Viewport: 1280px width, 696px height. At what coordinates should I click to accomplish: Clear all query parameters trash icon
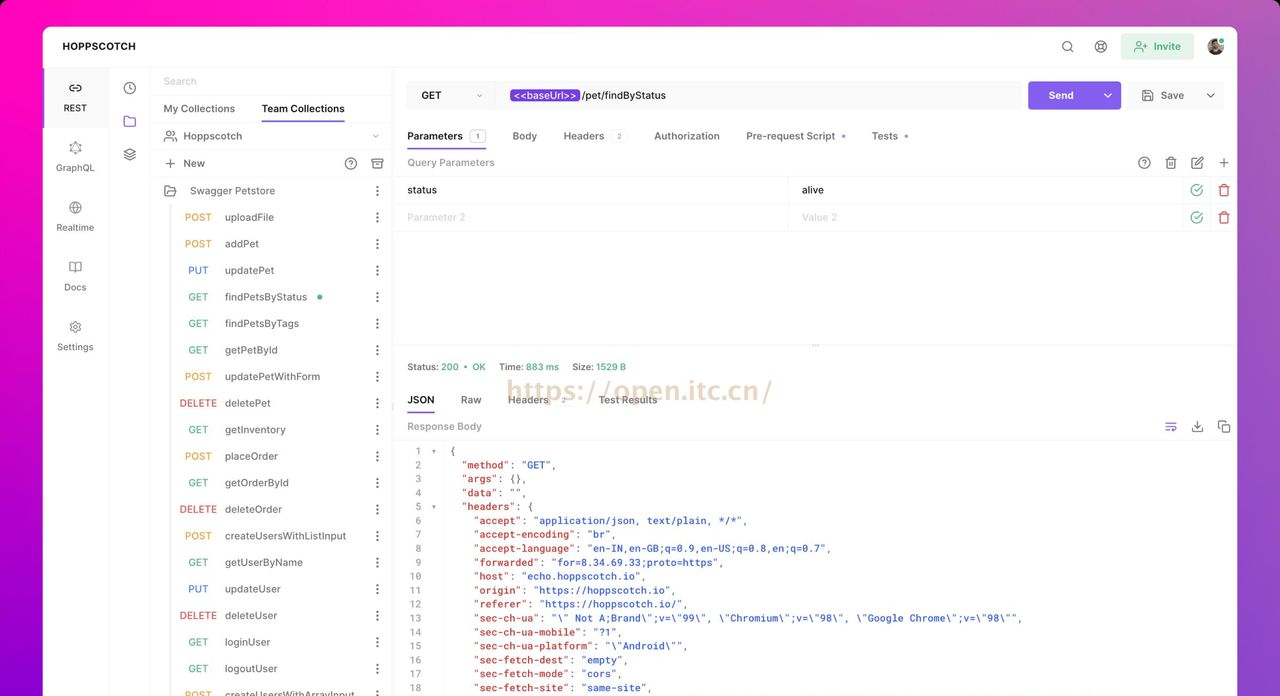[1171, 163]
